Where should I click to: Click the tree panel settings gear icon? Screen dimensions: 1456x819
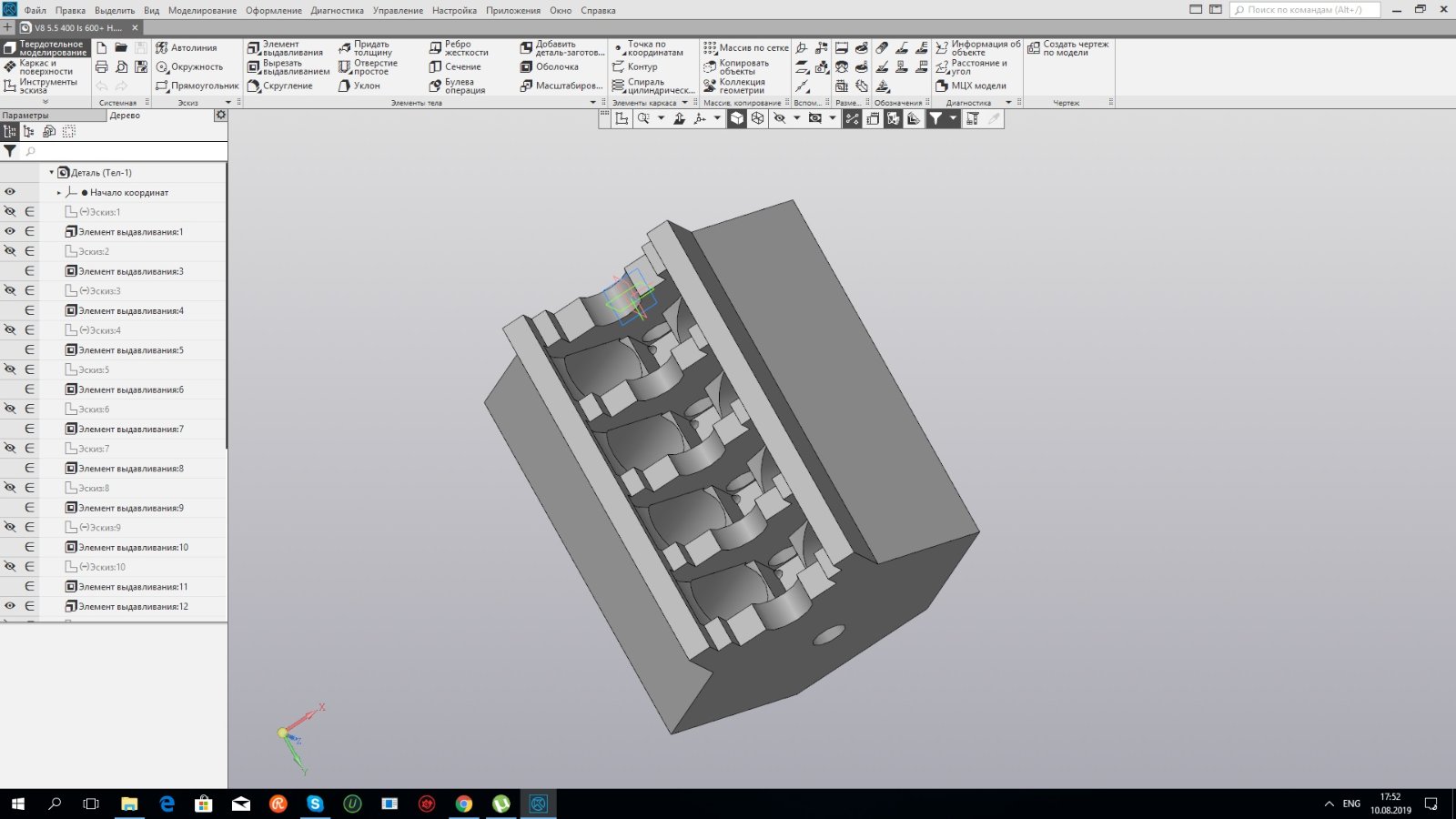coord(220,116)
